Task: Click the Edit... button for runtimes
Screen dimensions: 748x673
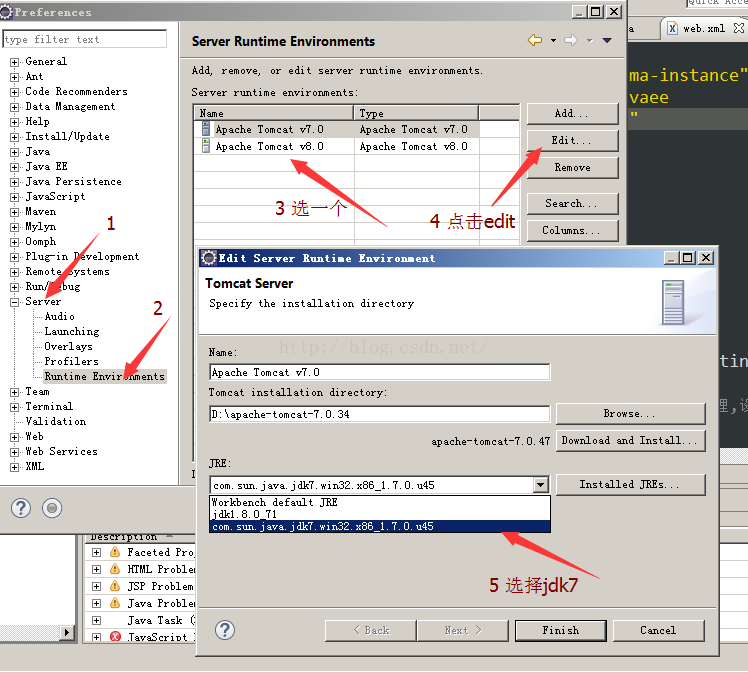Action: [x=572, y=140]
